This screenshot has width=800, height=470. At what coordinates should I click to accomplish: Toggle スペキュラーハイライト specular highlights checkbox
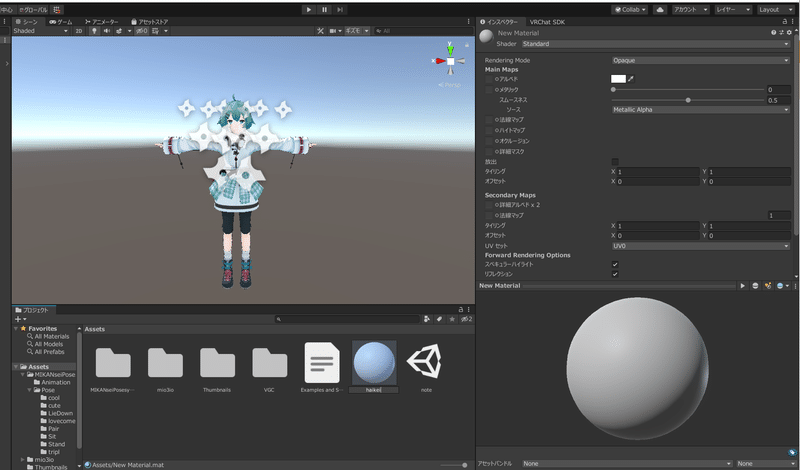pos(615,264)
